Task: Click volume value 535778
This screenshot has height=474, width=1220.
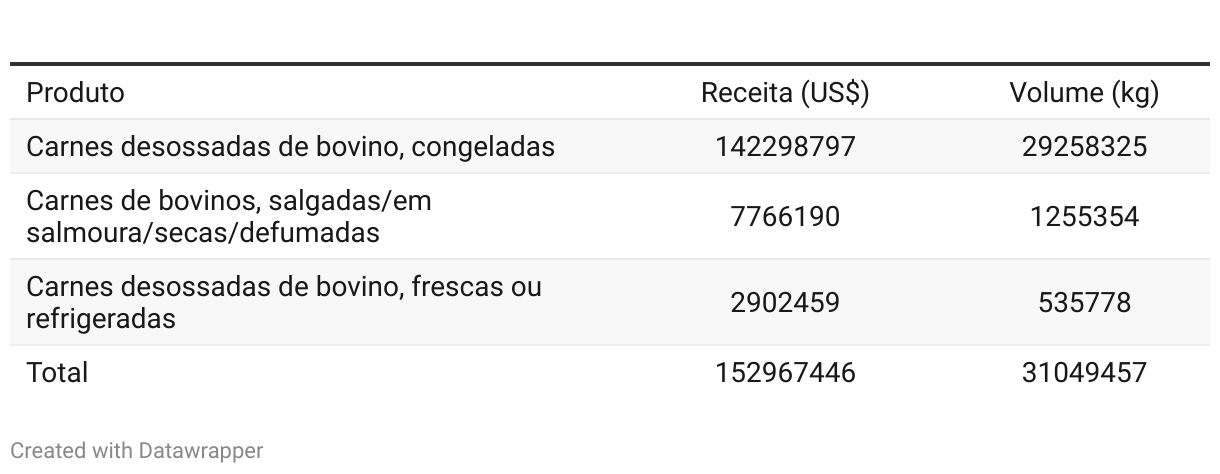Action: click(1084, 302)
